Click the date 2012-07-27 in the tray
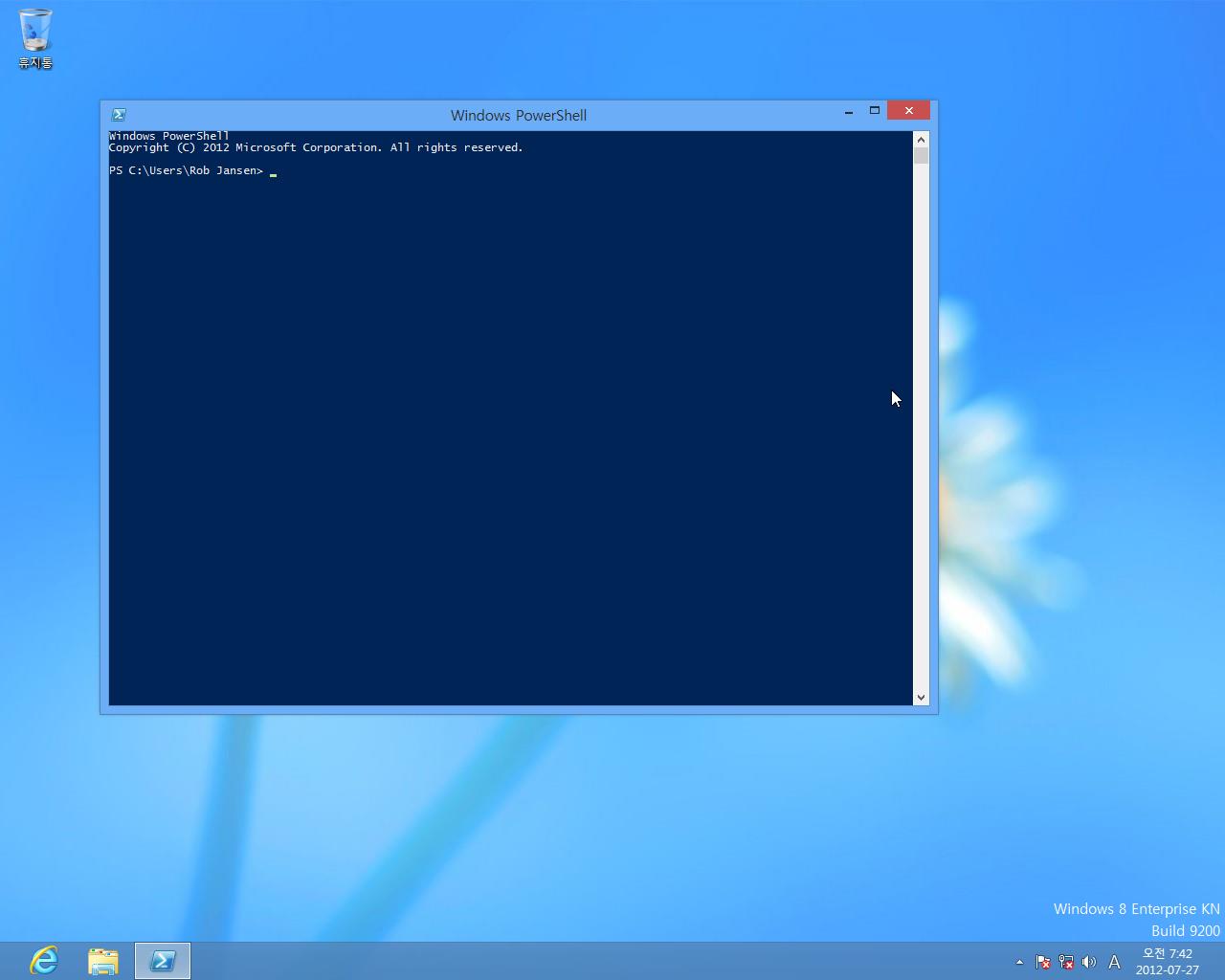Viewport: 1225px width, 980px height. (1167, 969)
